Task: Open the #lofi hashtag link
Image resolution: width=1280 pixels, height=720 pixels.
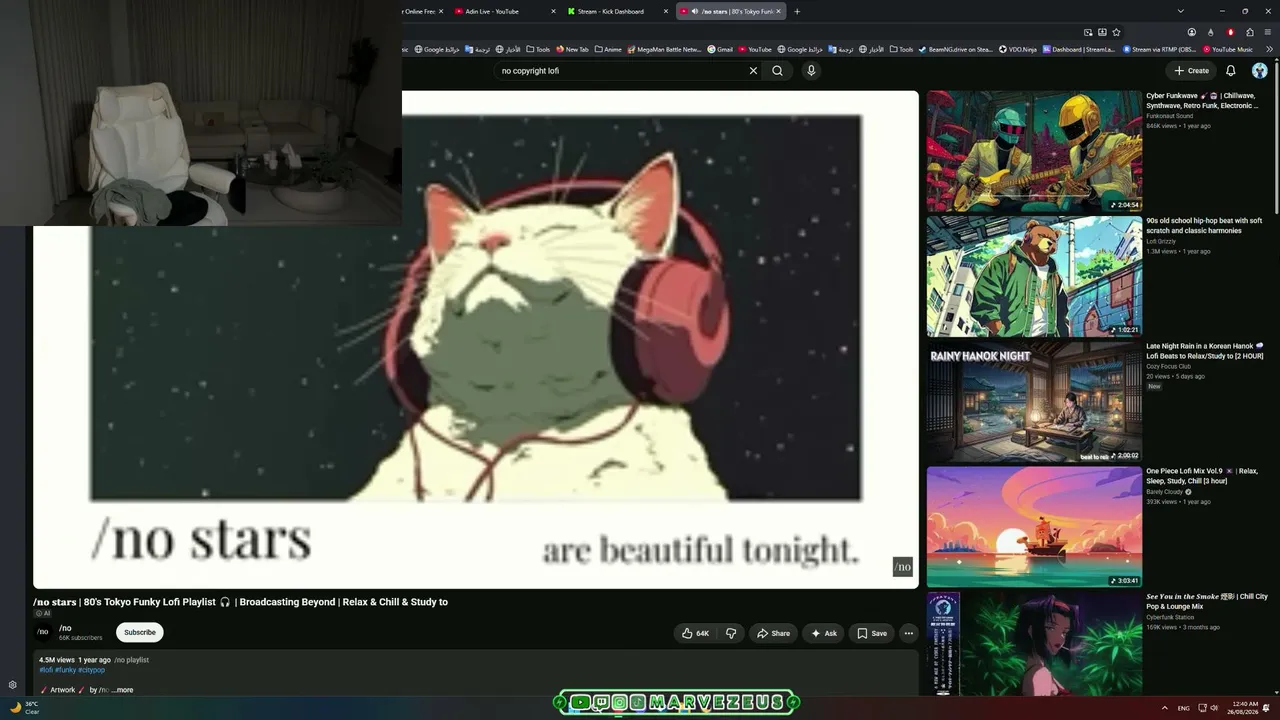Action: [x=46, y=670]
